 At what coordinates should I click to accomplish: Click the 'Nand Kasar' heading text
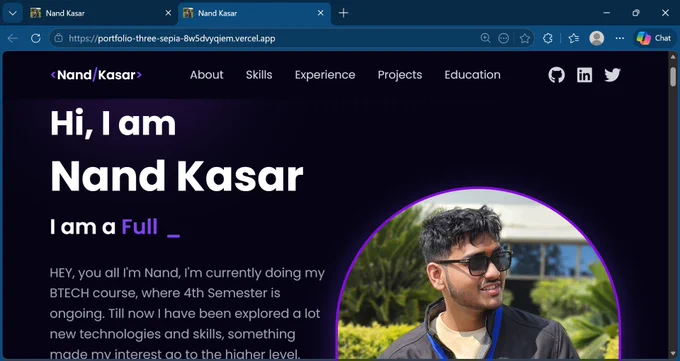click(177, 176)
